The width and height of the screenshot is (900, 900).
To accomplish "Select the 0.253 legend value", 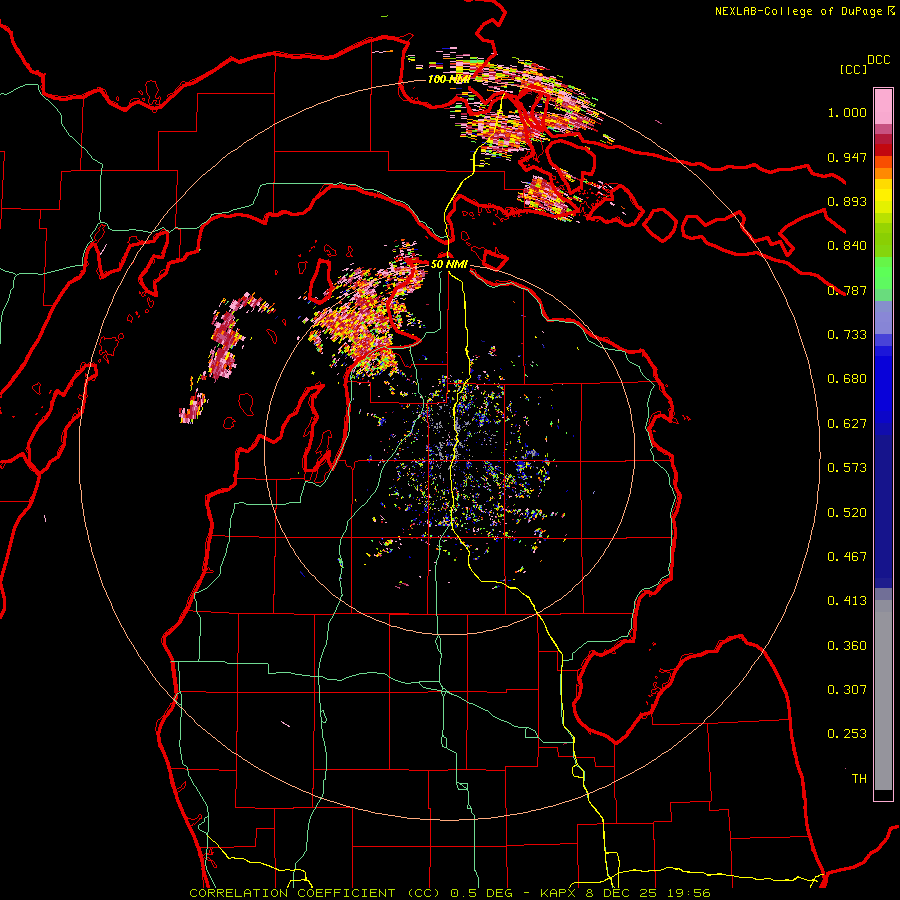I will click(847, 734).
